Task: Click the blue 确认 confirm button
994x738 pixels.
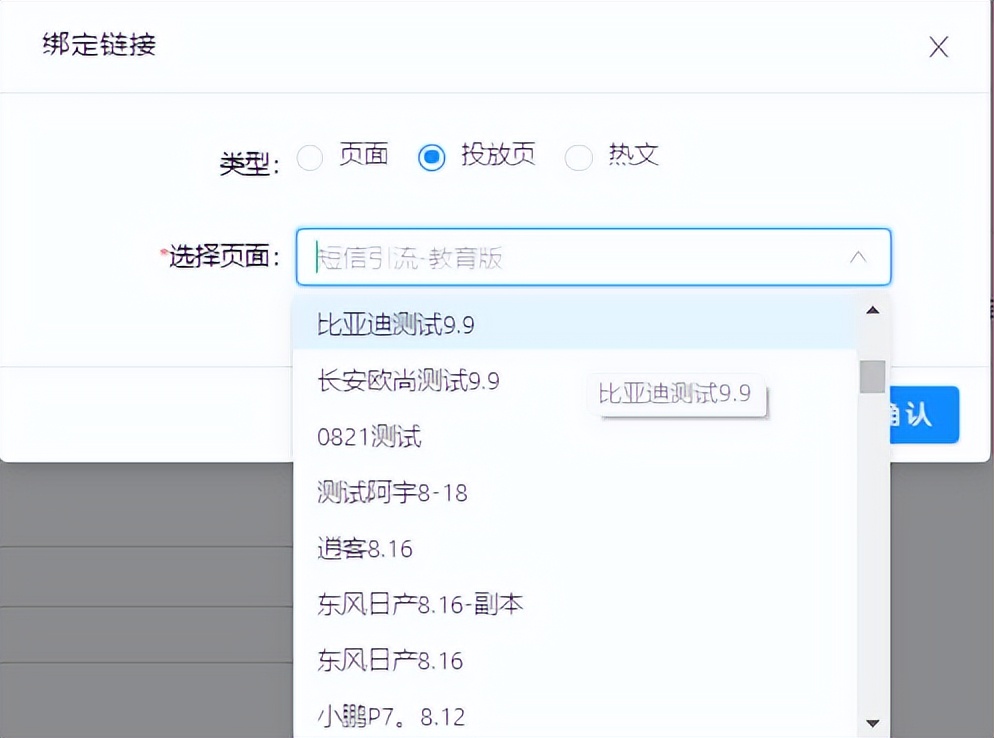Action: [925, 415]
